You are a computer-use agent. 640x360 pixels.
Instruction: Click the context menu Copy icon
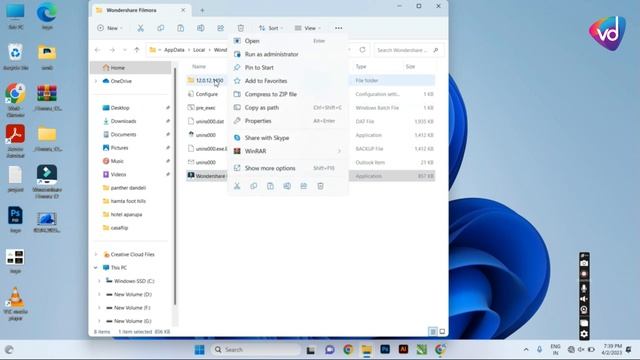pyautogui.click(x=253, y=186)
